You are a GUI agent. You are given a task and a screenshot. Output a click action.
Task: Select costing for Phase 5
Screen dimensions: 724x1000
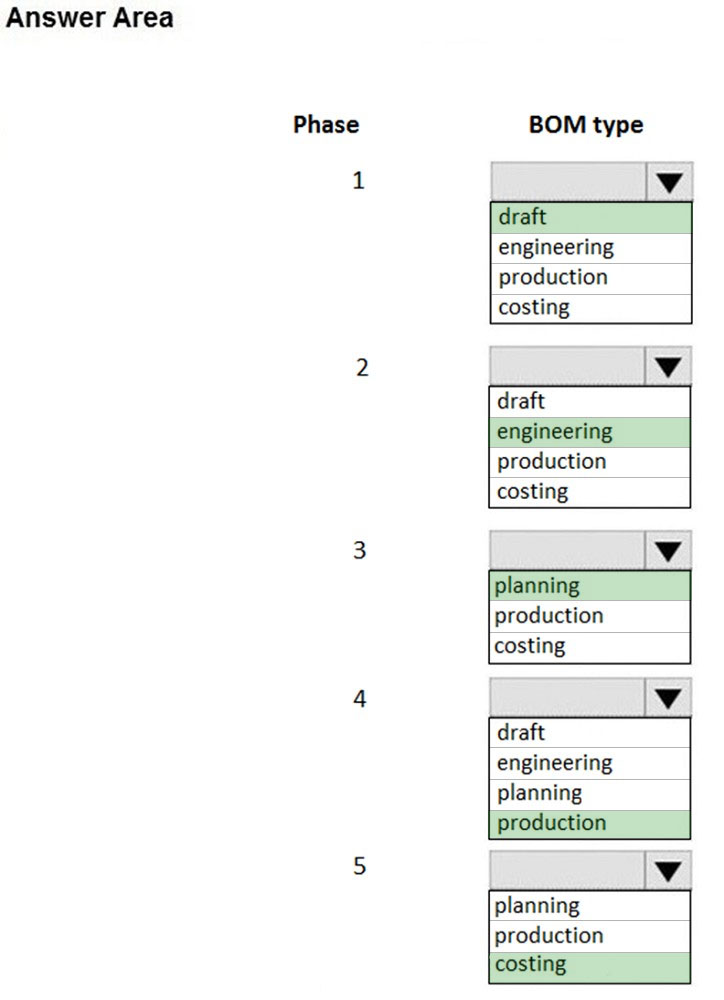[x=589, y=967]
